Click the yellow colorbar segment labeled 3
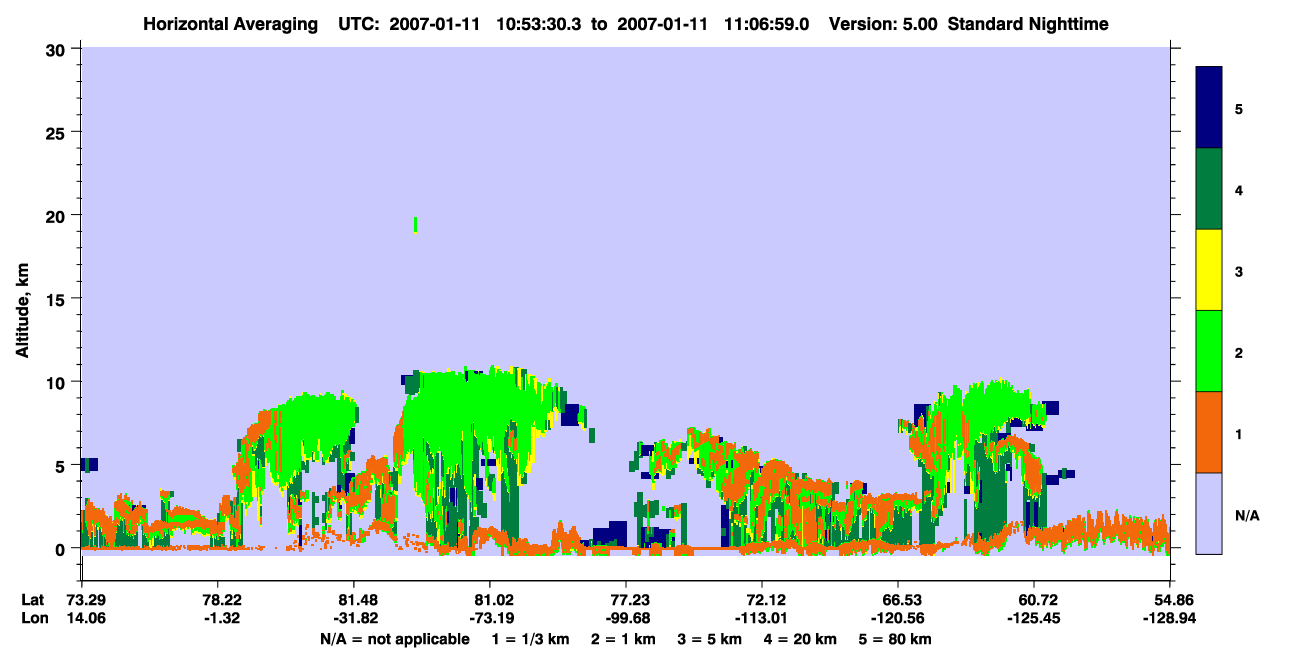 1209,270
